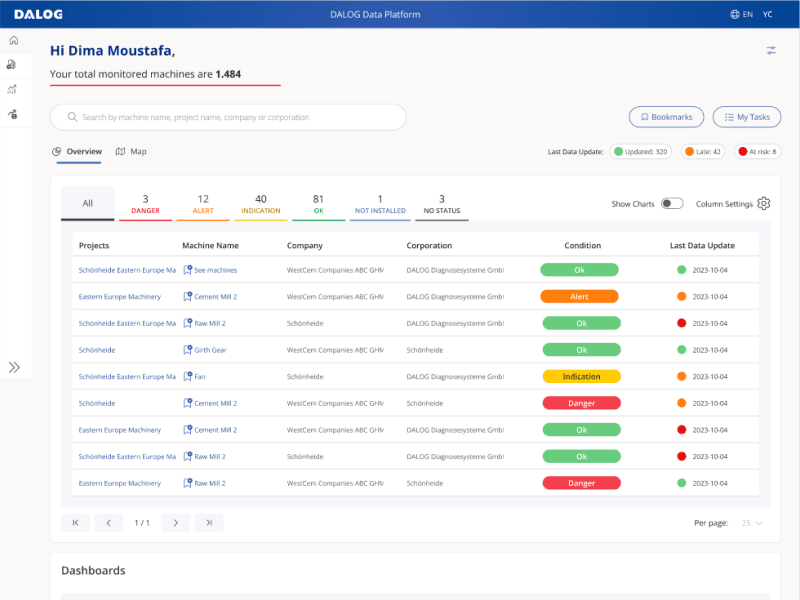800x600 pixels.
Task: Click bookmark icon beside Fan
Action: point(188,376)
